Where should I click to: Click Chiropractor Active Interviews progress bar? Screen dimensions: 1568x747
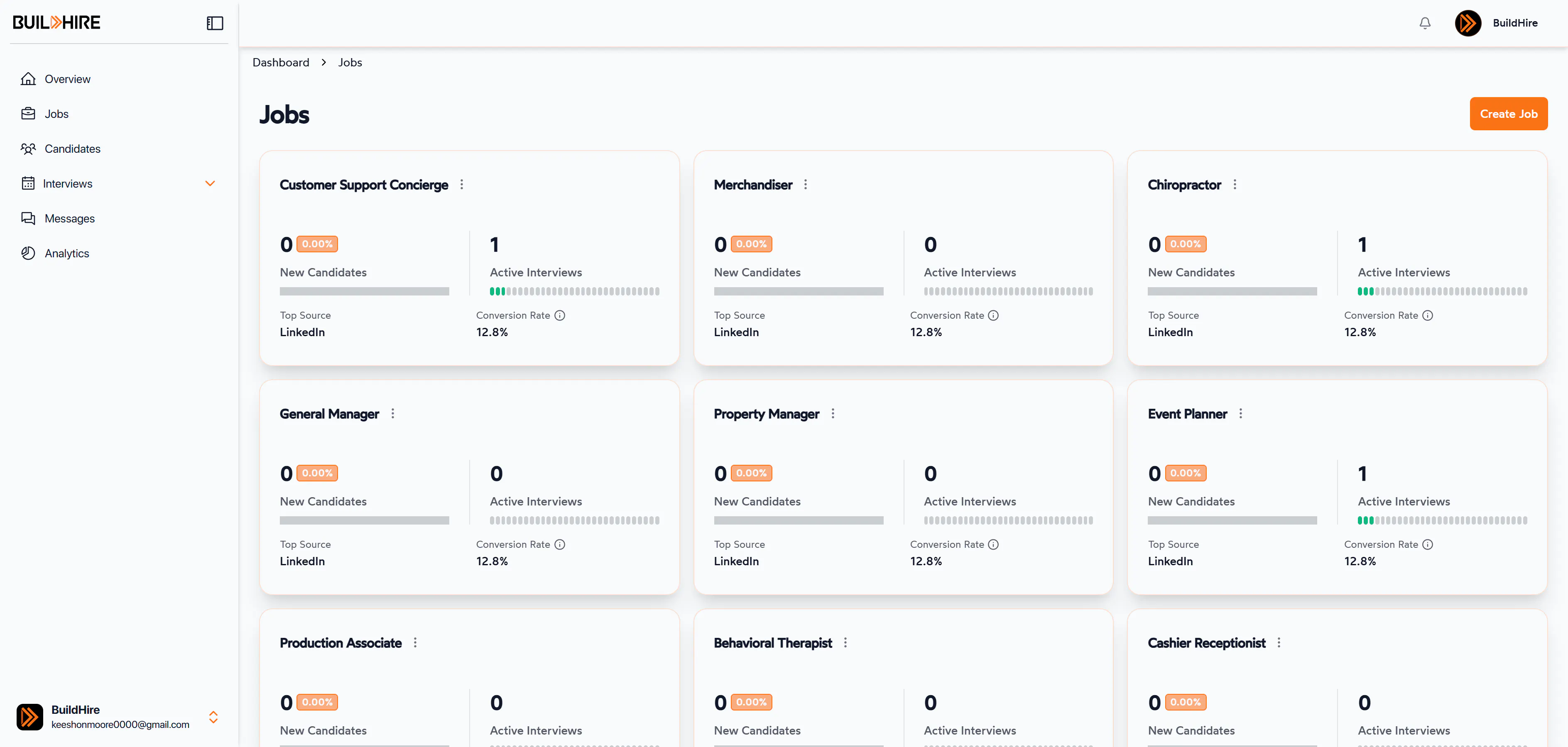click(1442, 291)
